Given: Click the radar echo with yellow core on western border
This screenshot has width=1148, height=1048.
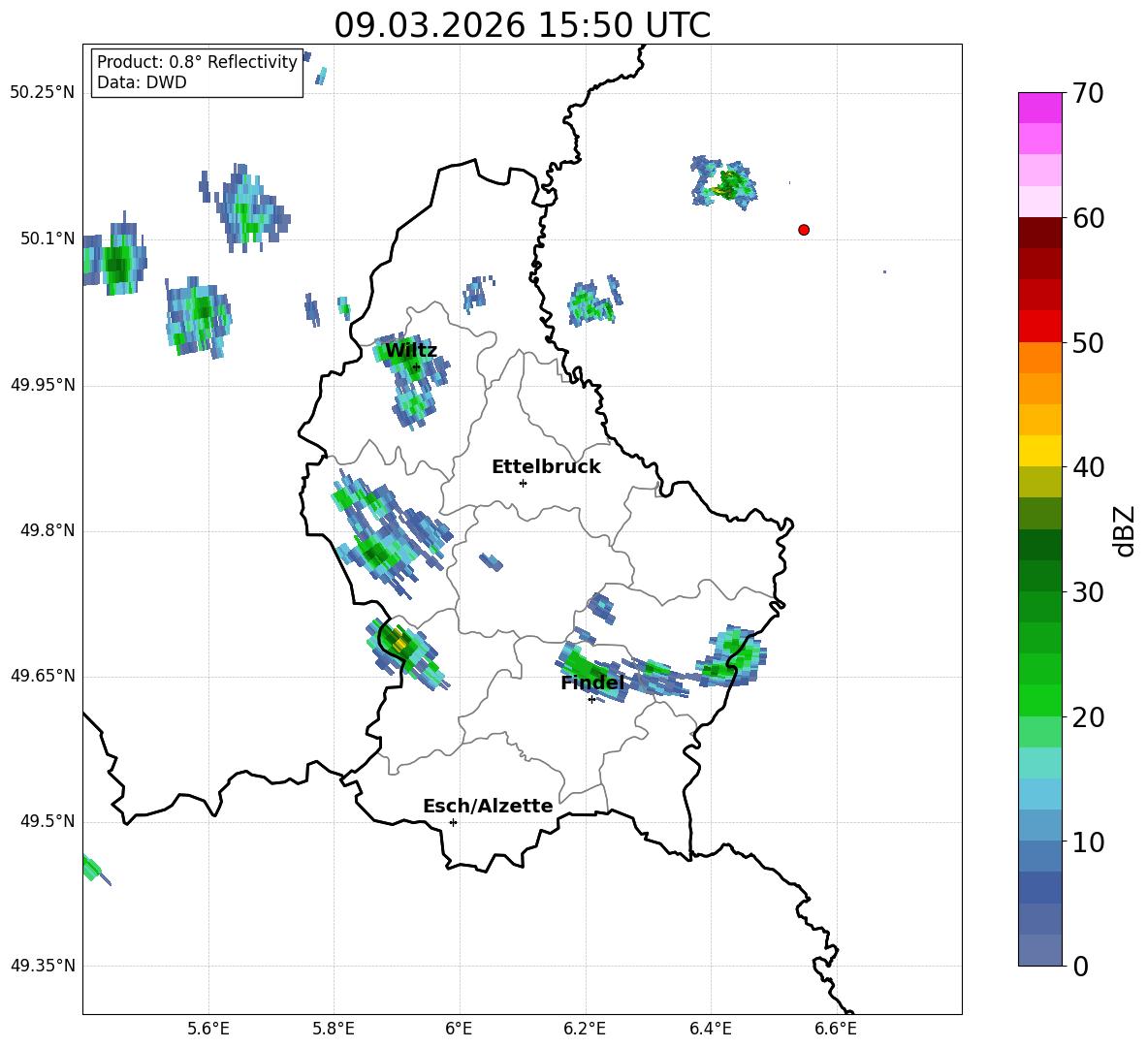Looking at the screenshot, I should click(x=406, y=652).
